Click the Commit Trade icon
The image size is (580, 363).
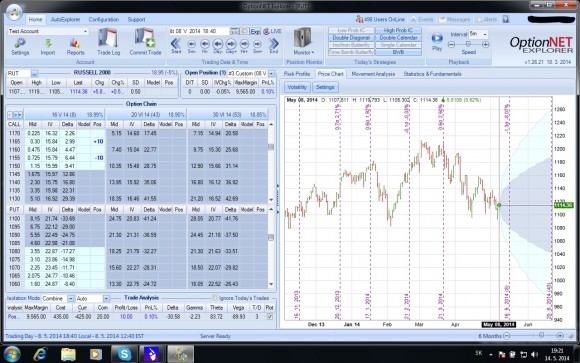pos(145,42)
